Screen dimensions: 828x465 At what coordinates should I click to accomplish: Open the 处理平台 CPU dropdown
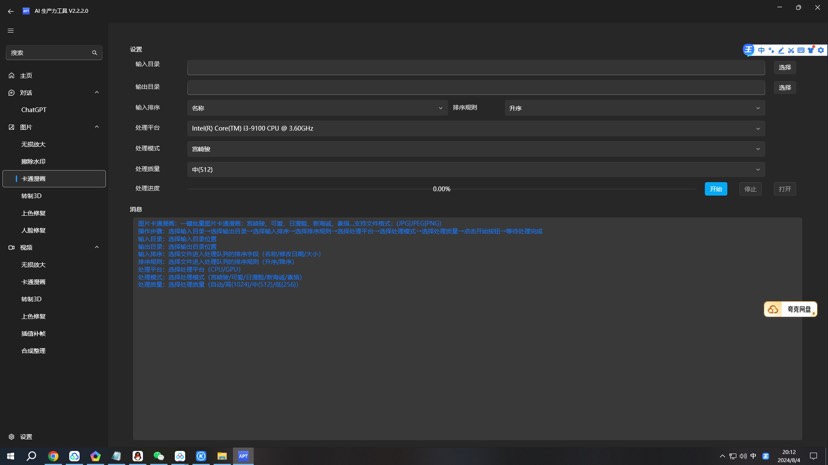click(475, 129)
